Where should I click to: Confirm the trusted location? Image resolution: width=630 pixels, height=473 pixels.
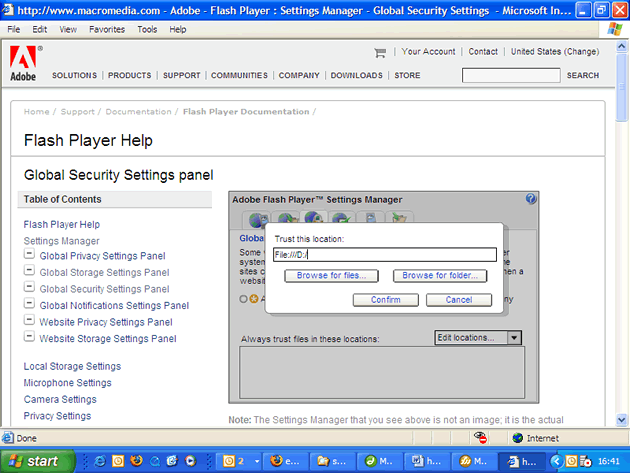[x=386, y=300]
